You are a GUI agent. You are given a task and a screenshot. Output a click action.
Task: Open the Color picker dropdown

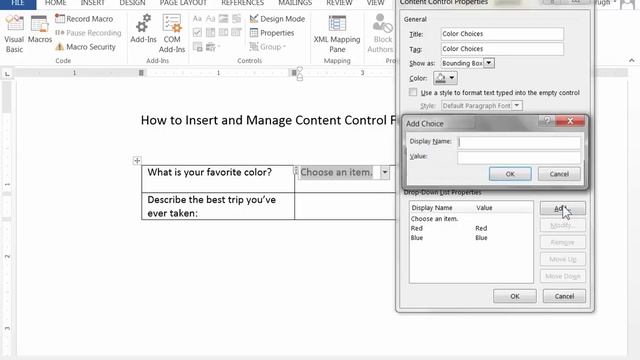(x=445, y=78)
